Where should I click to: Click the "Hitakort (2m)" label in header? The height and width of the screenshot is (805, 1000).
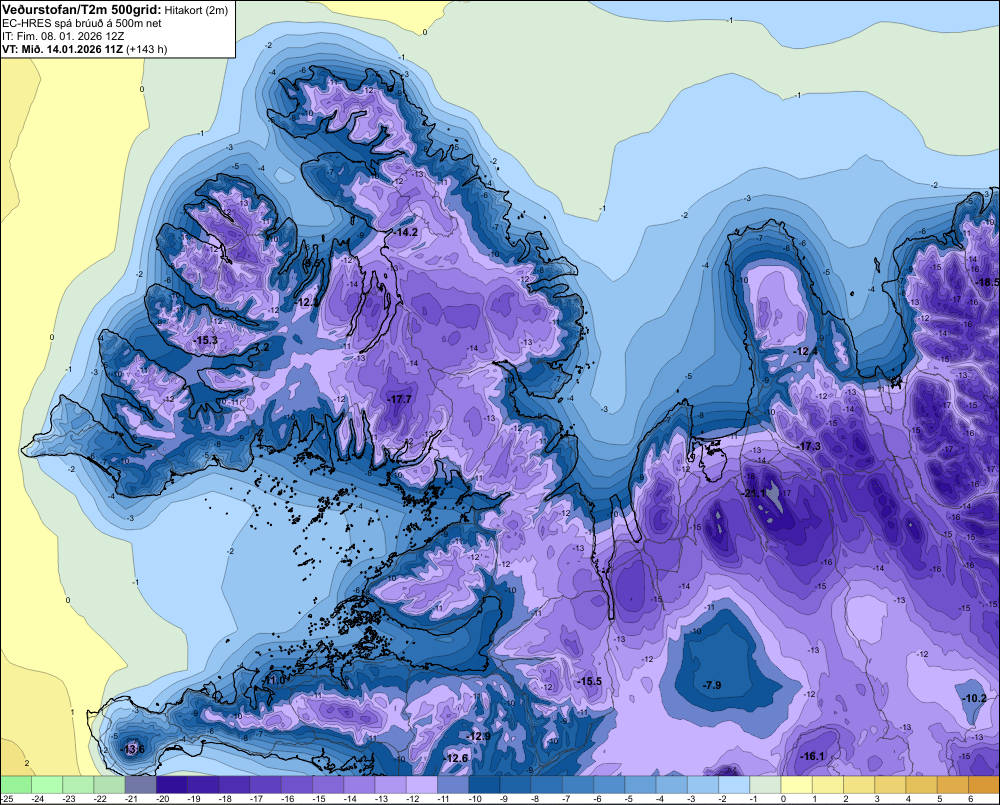pyautogui.click(x=196, y=10)
